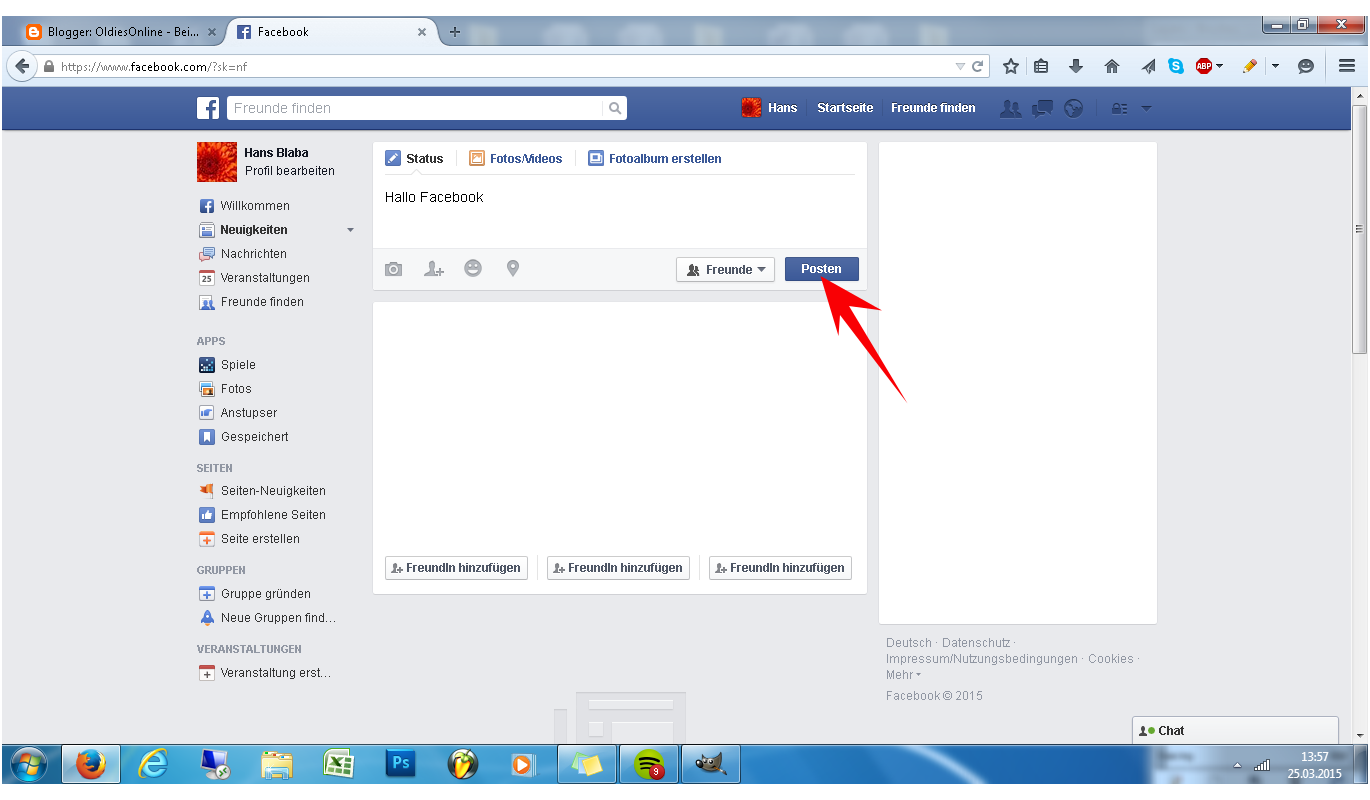
Task: Open messages icon in header
Action: click(x=1042, y=108)
